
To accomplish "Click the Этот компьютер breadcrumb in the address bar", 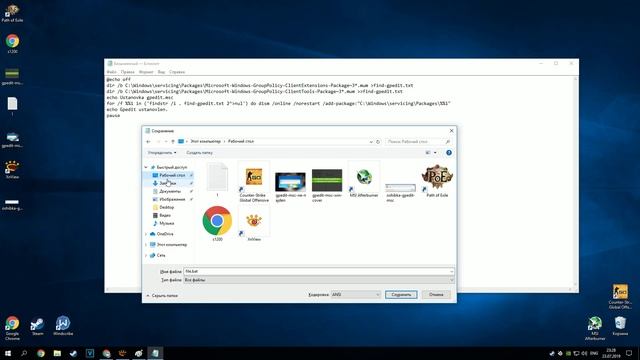I will tap(205, 142).
